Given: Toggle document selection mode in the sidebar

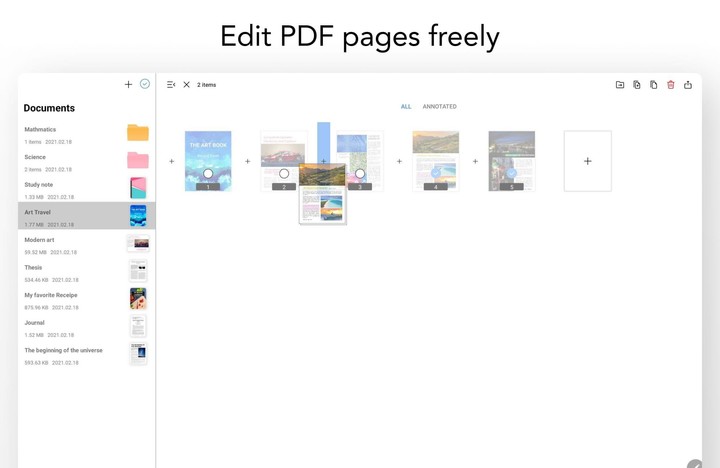Looking at the screenshot, I should [145, 84].
